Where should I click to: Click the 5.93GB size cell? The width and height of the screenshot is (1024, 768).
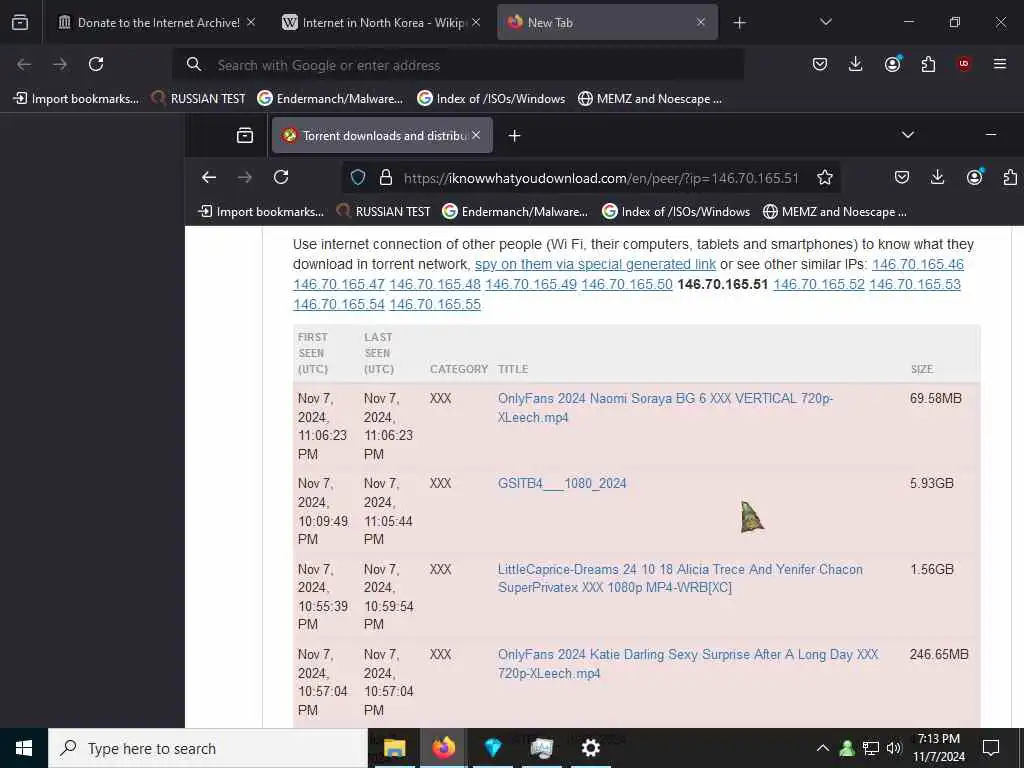[x=932, y=483]
